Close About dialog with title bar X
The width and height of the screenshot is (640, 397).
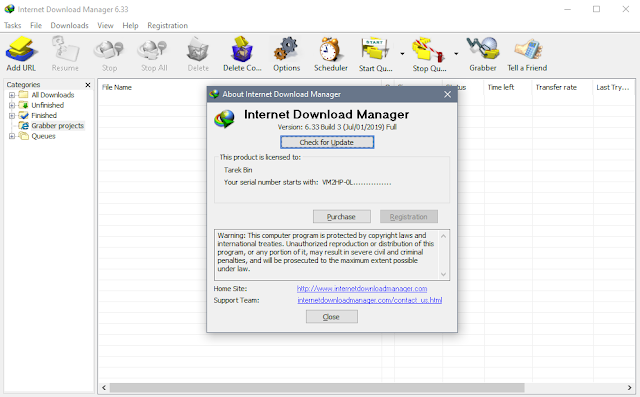point(447,94)
